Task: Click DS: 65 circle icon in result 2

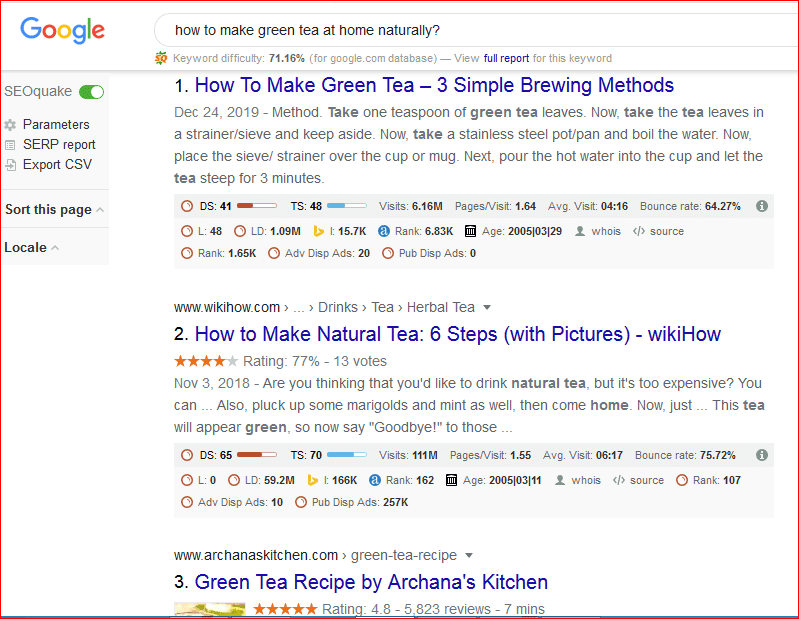Action: click(x=187, y=455)
